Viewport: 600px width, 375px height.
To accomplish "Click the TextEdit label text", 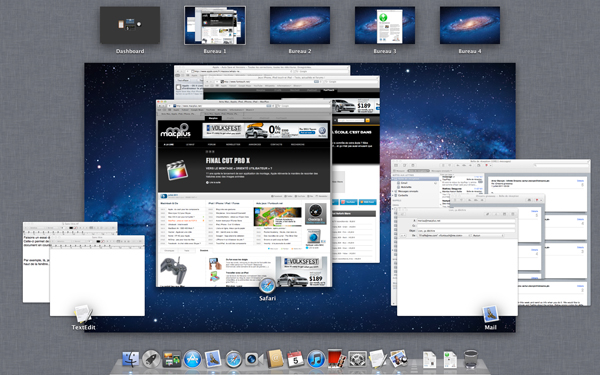I will click(83, 327).
